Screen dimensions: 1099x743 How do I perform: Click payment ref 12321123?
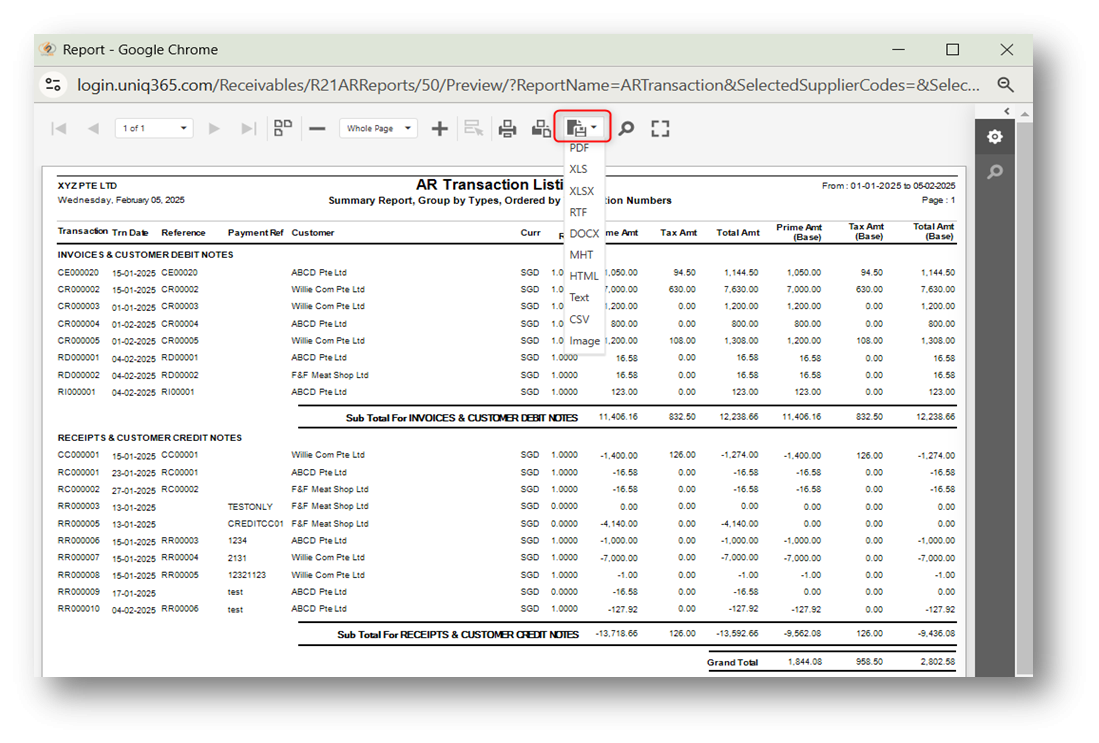247,575
